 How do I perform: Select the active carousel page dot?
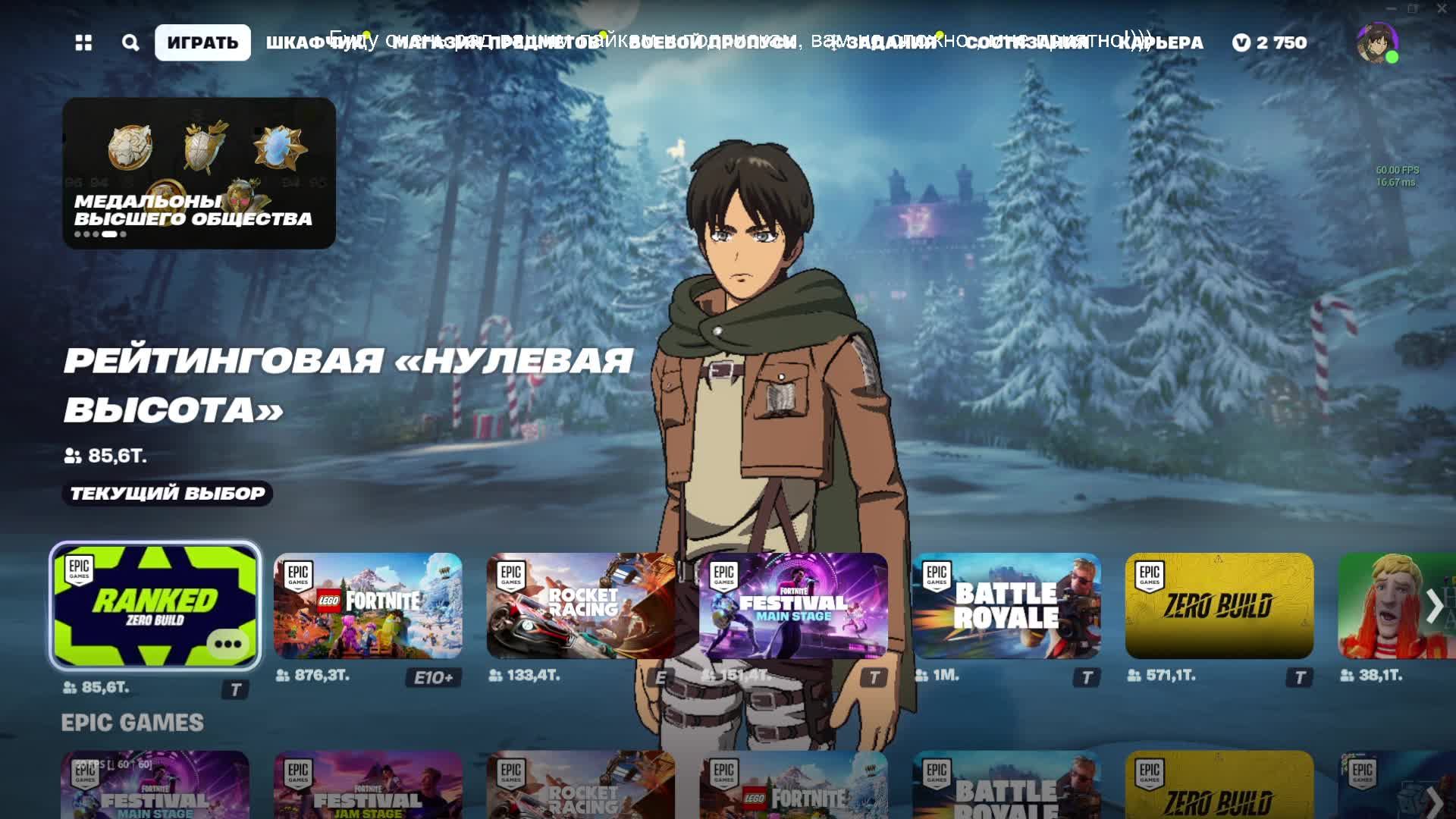point(110,234)
